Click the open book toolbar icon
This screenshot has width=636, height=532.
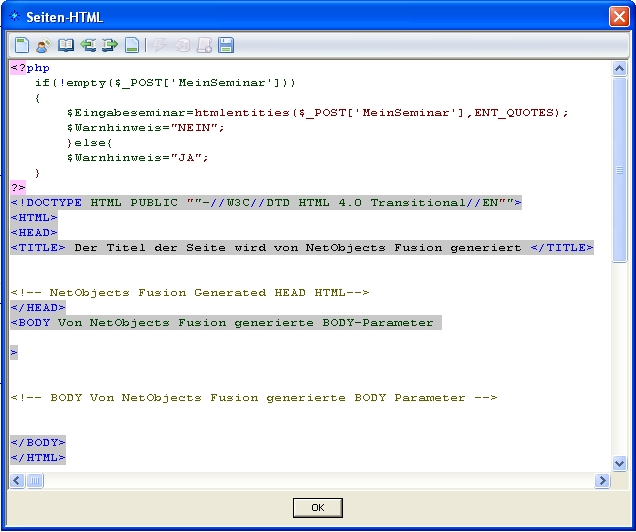66,45
